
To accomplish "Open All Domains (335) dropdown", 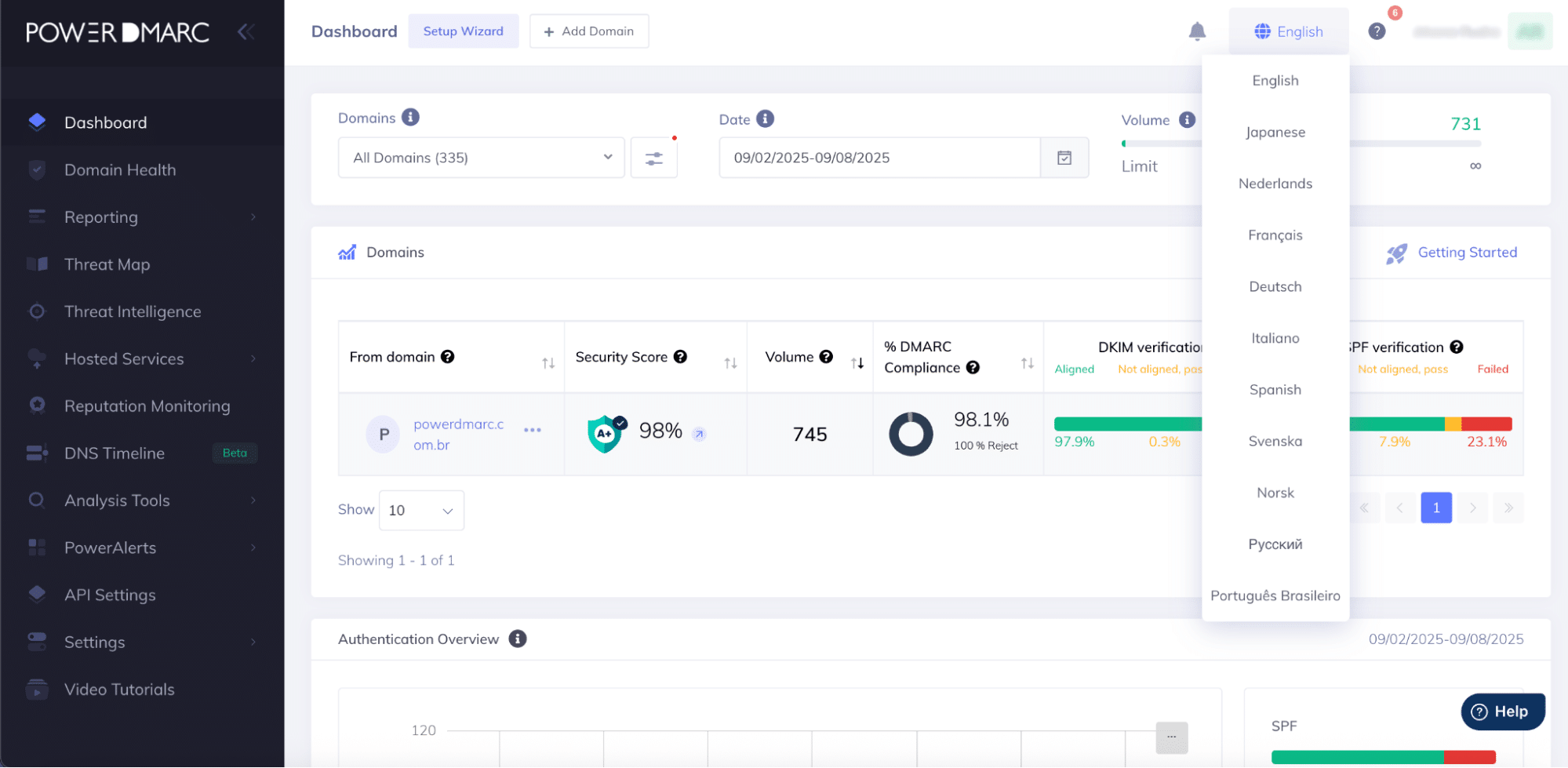I will 481,158.
